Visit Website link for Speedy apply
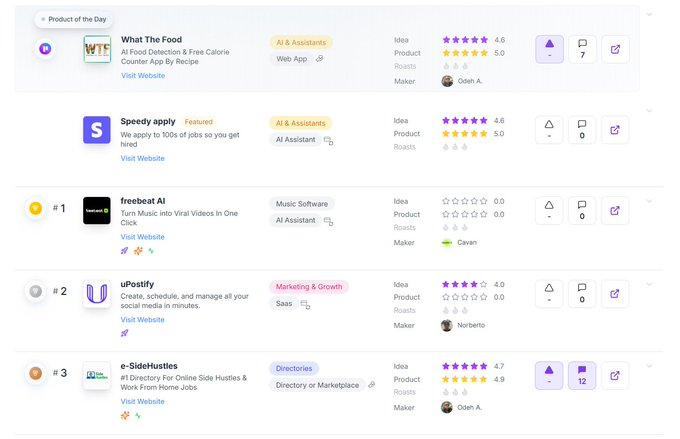Image resolution: width=680 pixels, height=439 pixels. (142, 158)
